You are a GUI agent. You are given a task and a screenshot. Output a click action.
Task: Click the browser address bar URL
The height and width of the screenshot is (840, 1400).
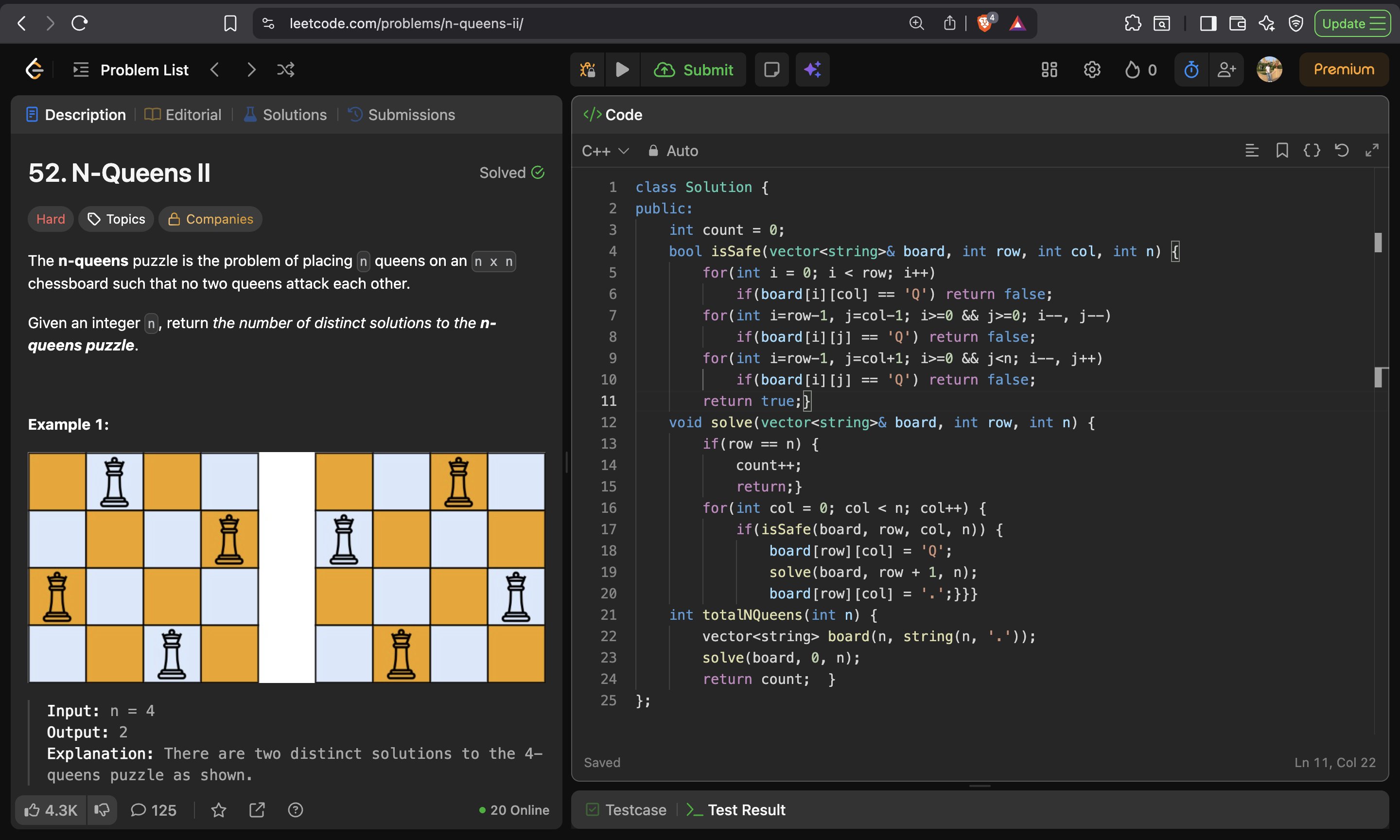[x=406, y=23]
